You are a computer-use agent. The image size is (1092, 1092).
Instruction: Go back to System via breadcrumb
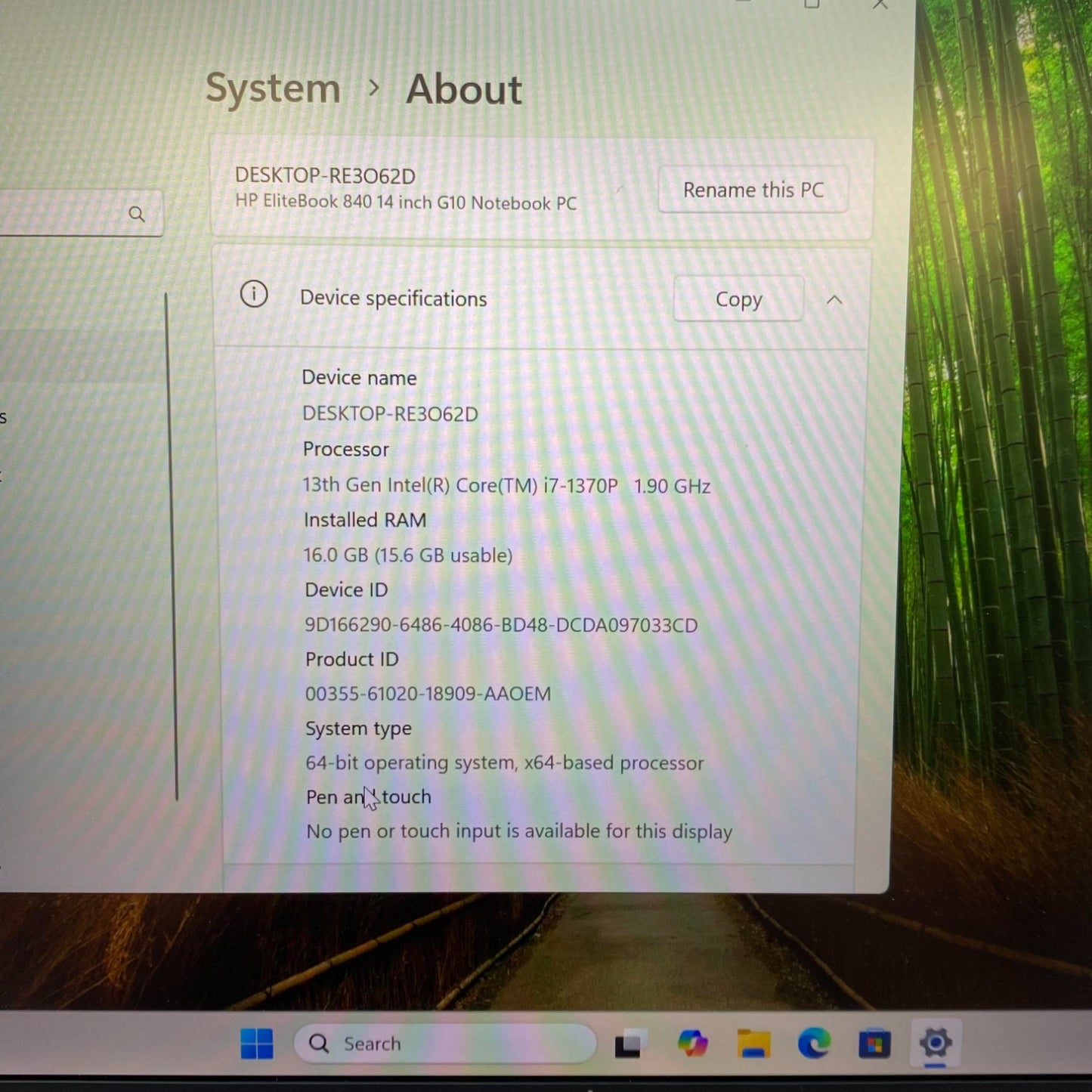274,88
